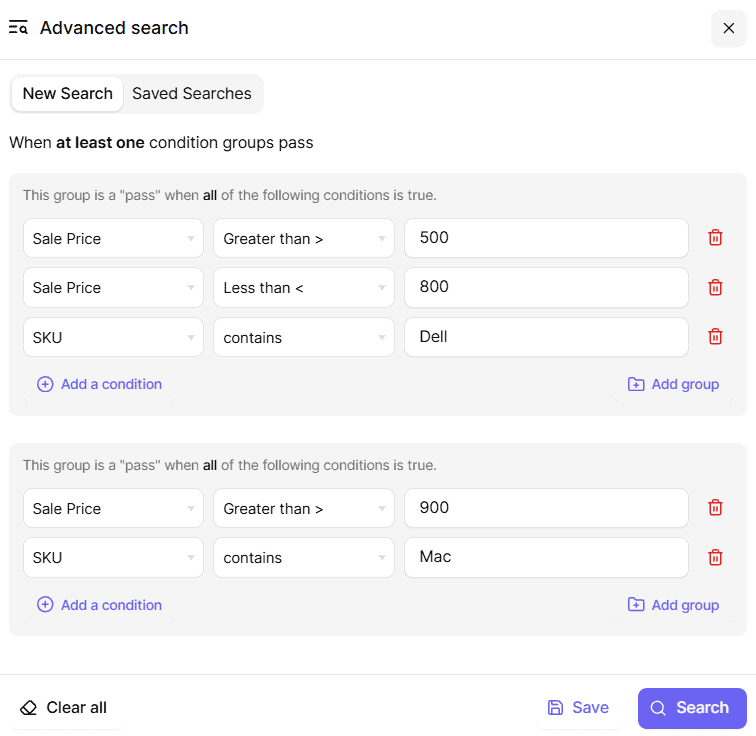Add a condition to the first group
This screenshot has height=736, width=756.
pyautogui.click(x=99, y=384)
